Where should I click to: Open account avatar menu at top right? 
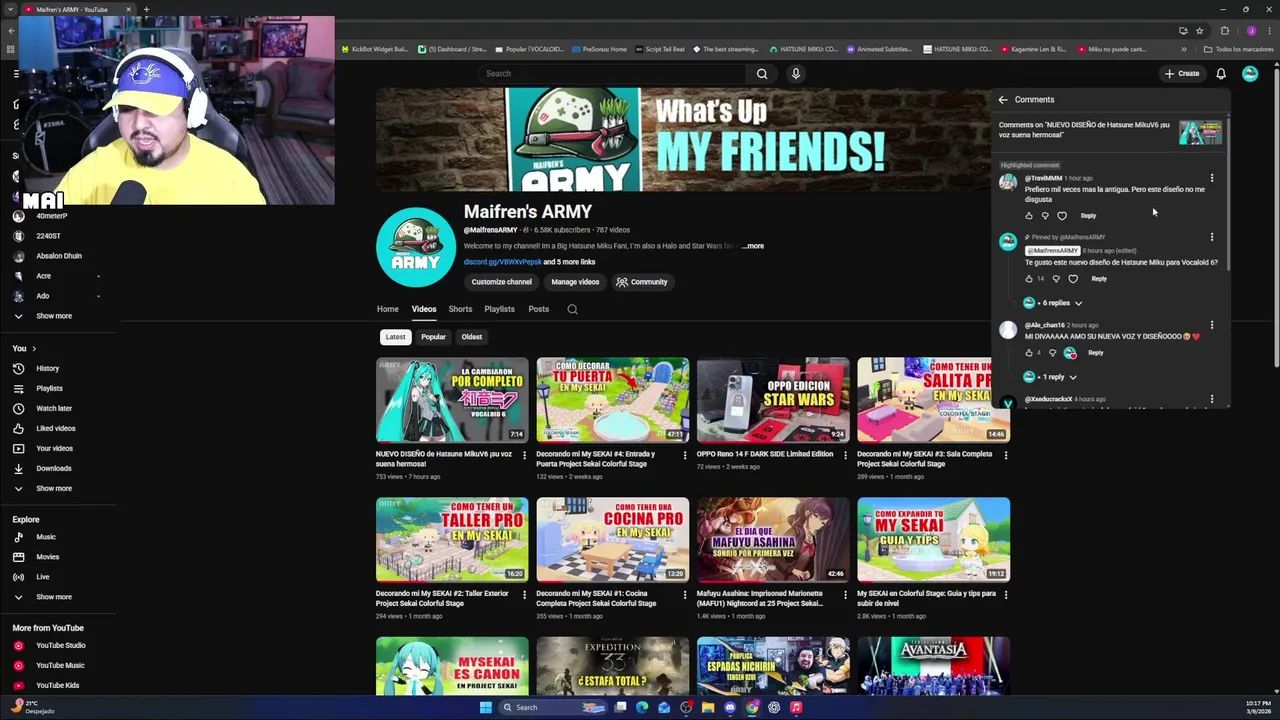[x=1250, y=73]
